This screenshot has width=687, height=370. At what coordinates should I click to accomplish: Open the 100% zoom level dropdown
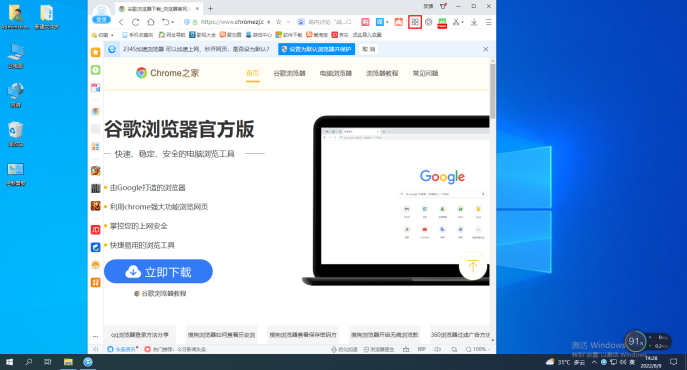[x=478, y=349]
